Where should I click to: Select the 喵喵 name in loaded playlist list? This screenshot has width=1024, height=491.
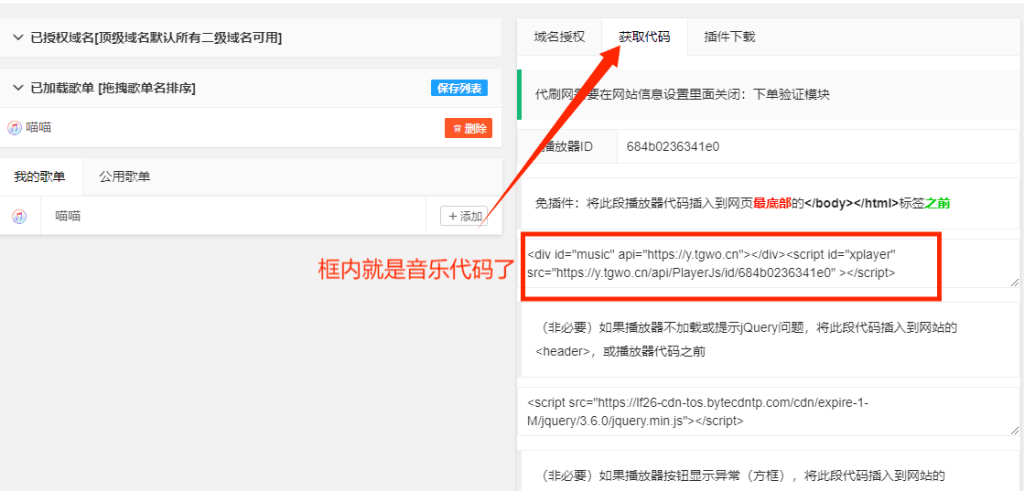(x=39, y=128)
